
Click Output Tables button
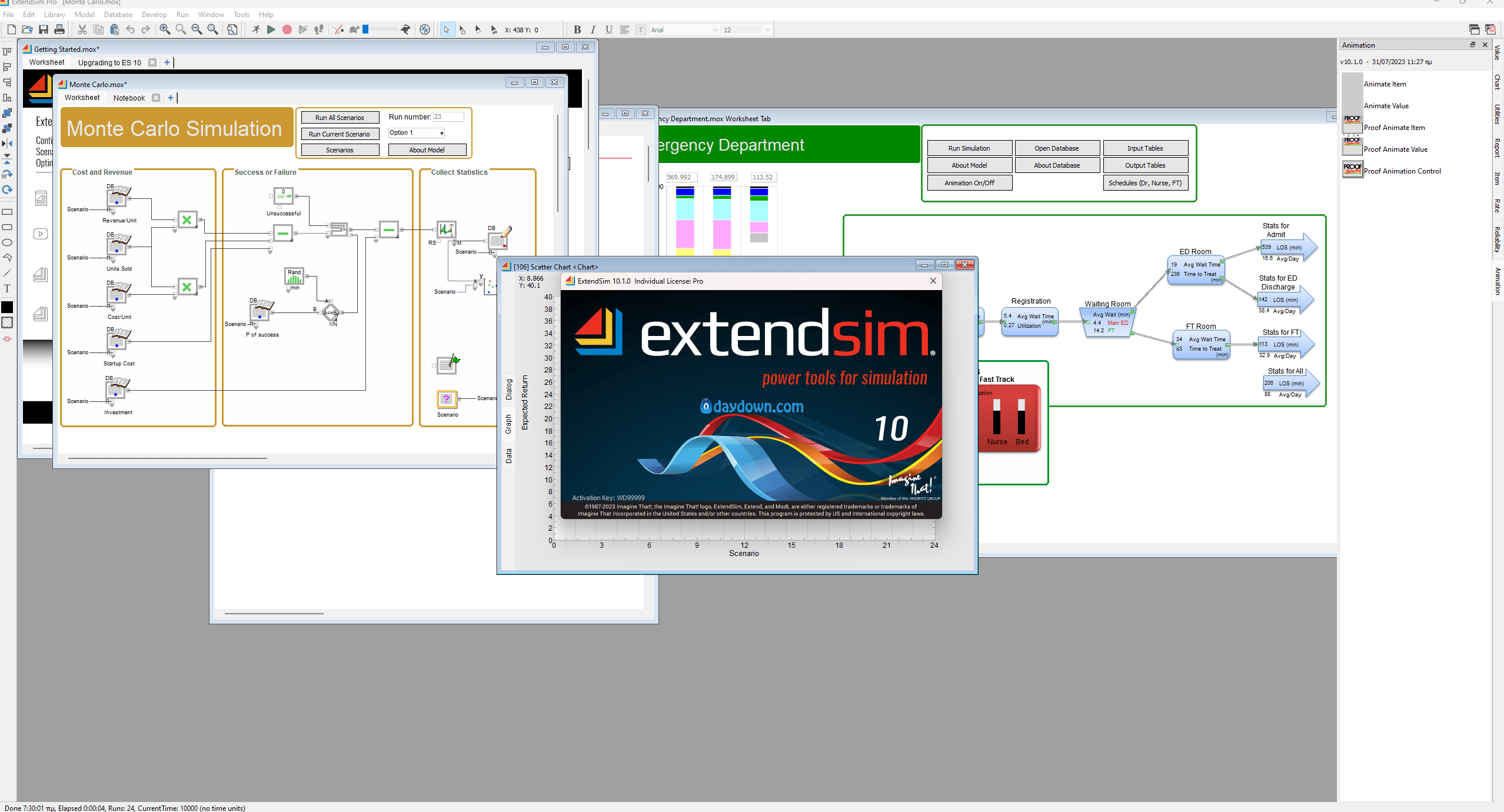click(x=1145, y=165)
